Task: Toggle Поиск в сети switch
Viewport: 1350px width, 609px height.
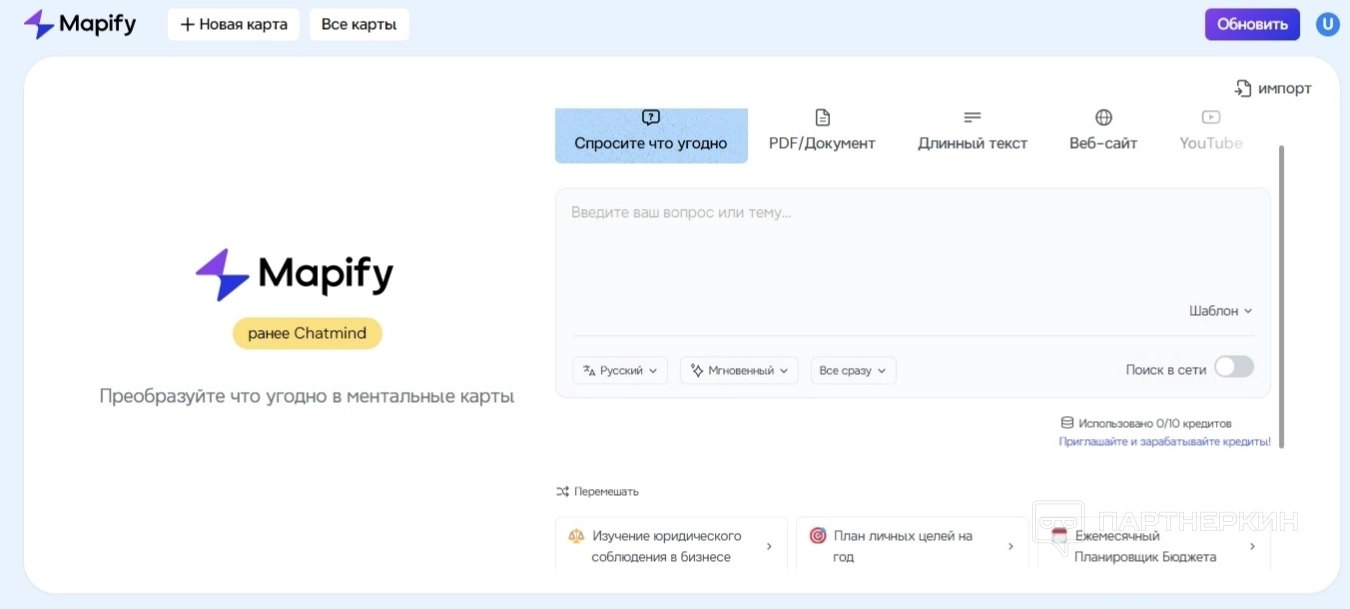Action: [1234, 367]
